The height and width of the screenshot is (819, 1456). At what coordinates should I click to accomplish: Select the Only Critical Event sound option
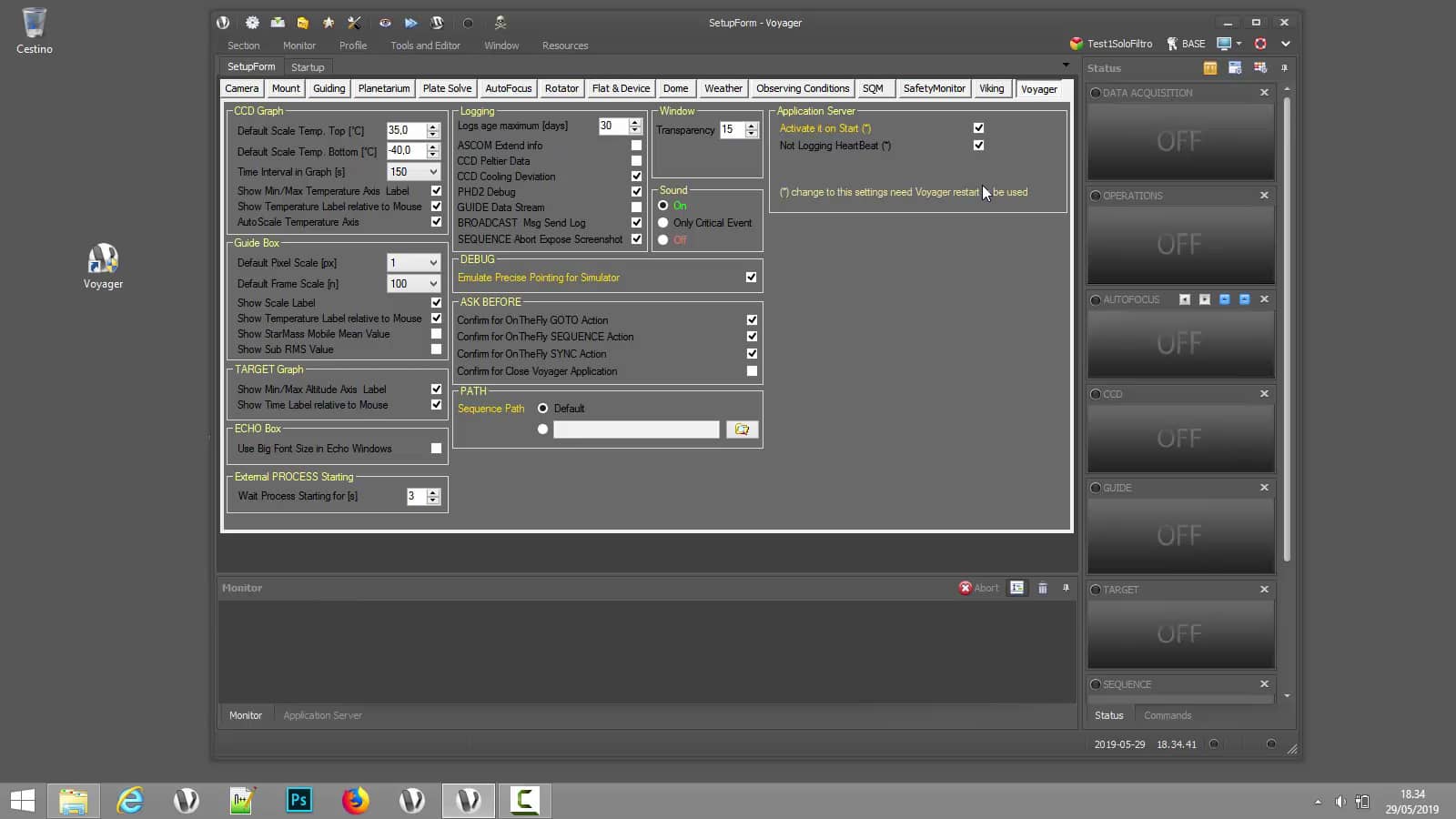pos(662,222)
